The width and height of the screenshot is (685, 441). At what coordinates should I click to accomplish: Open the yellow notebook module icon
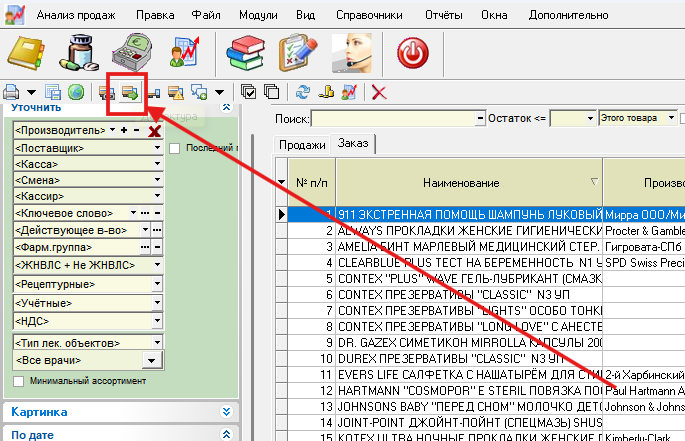coord(26,53)
